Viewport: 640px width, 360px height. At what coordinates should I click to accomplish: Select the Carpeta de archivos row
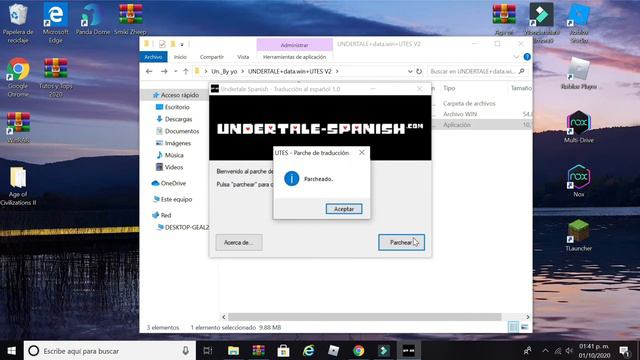click(469, 104)
